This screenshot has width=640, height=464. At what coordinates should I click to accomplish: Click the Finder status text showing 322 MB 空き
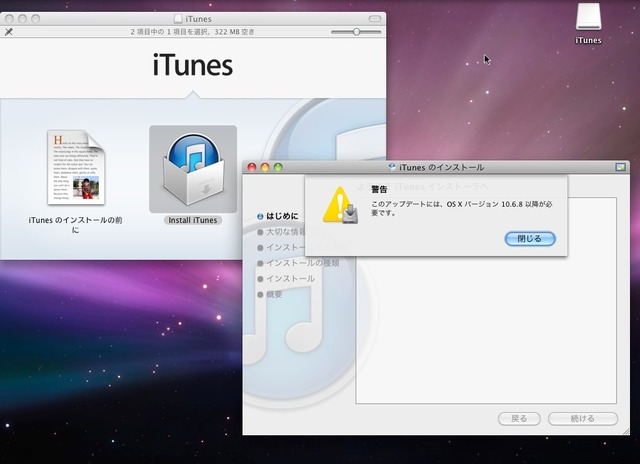coord(192,31)
